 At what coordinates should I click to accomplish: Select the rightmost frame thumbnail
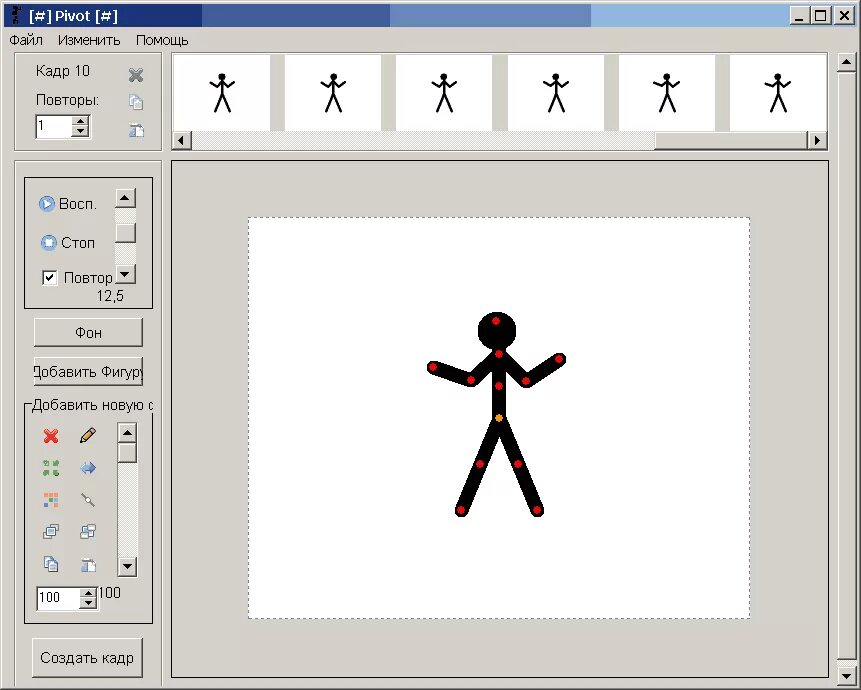point(778,92)
